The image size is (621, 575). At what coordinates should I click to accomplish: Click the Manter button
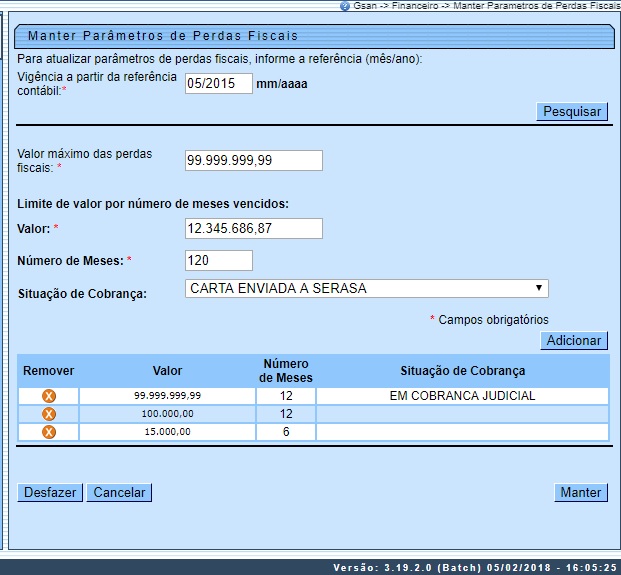coord(580,492)
